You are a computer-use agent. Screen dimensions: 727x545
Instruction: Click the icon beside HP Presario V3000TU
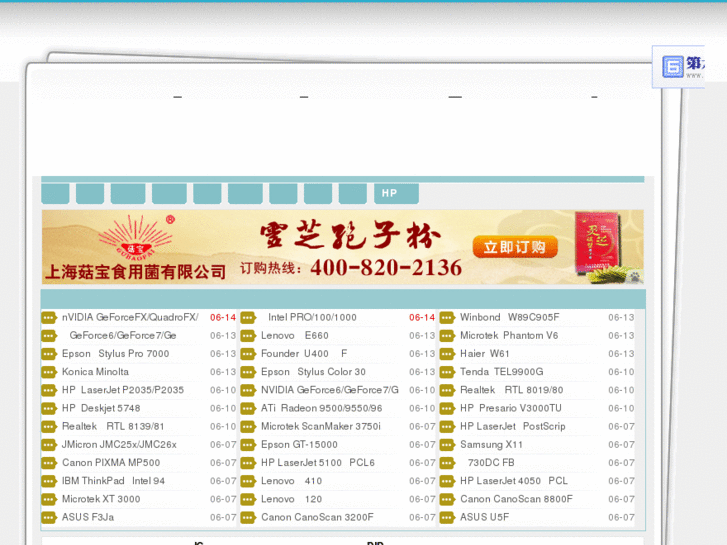(447, 409)
